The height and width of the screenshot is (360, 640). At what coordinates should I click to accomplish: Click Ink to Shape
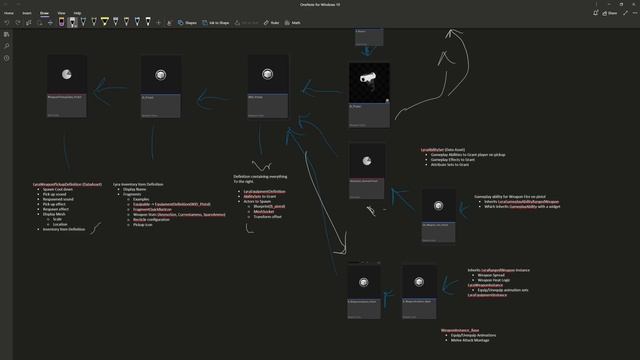pyautogui.click(x=216, y=23)
